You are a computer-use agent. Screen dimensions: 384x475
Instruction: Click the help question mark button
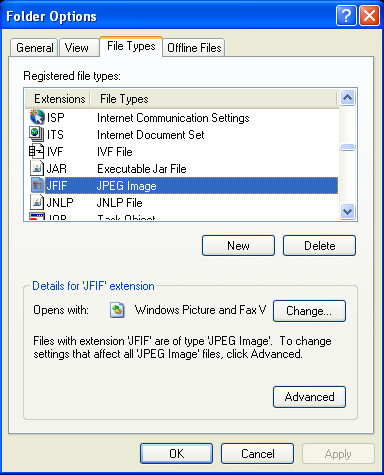pos(346,15)
